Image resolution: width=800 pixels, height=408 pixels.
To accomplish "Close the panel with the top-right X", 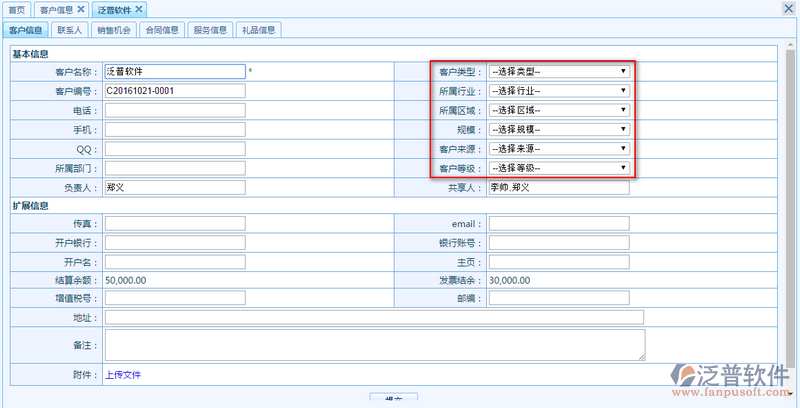I will 788,9.
